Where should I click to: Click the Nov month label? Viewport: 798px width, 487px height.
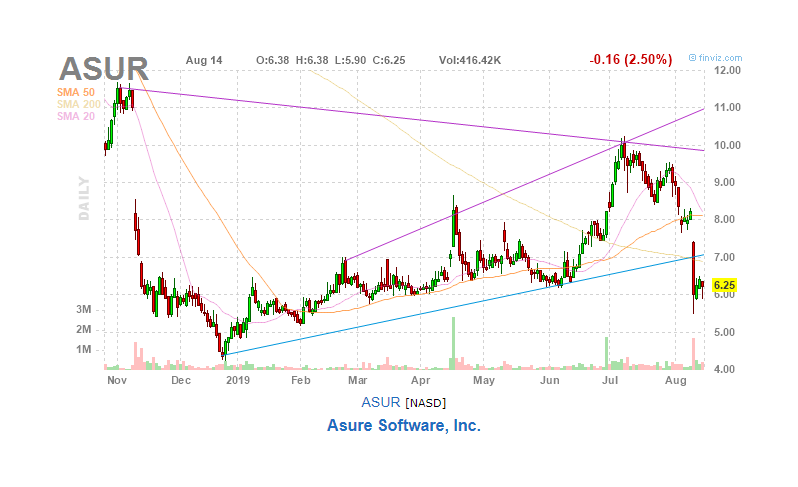(117, 380)
